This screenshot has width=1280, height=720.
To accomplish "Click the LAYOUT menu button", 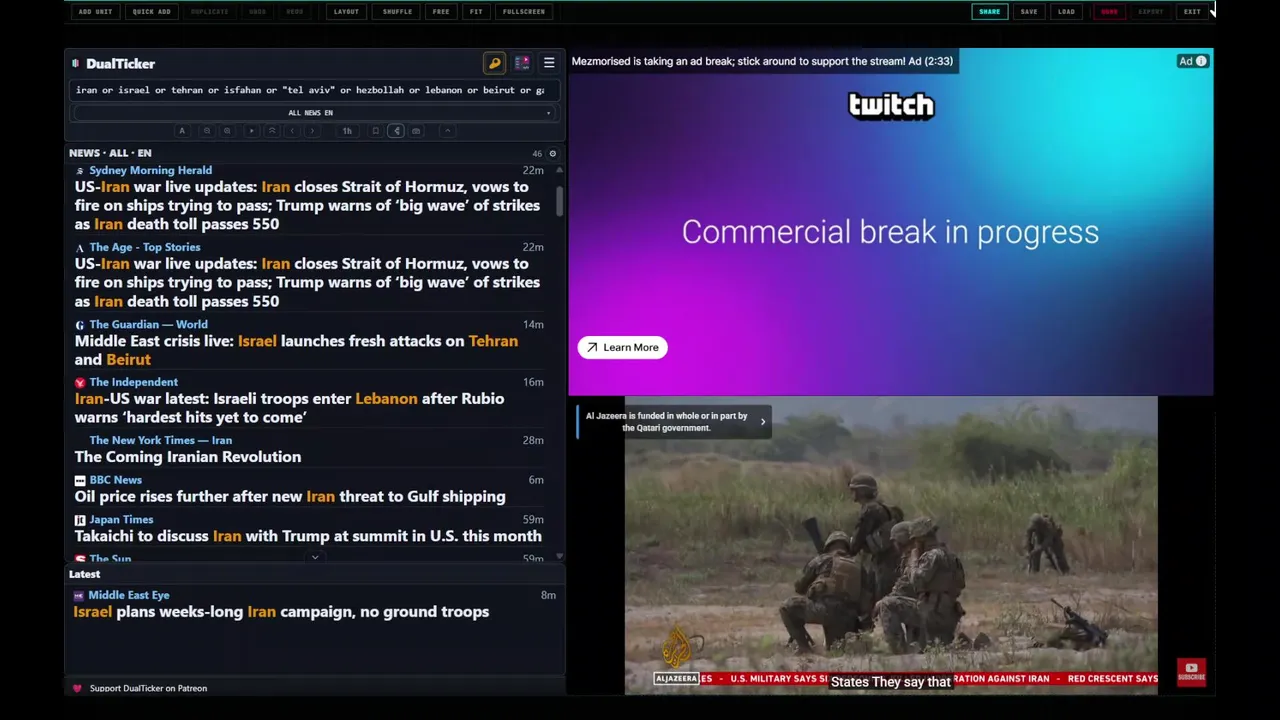I will pyautogui.click(x=346, y=12).
